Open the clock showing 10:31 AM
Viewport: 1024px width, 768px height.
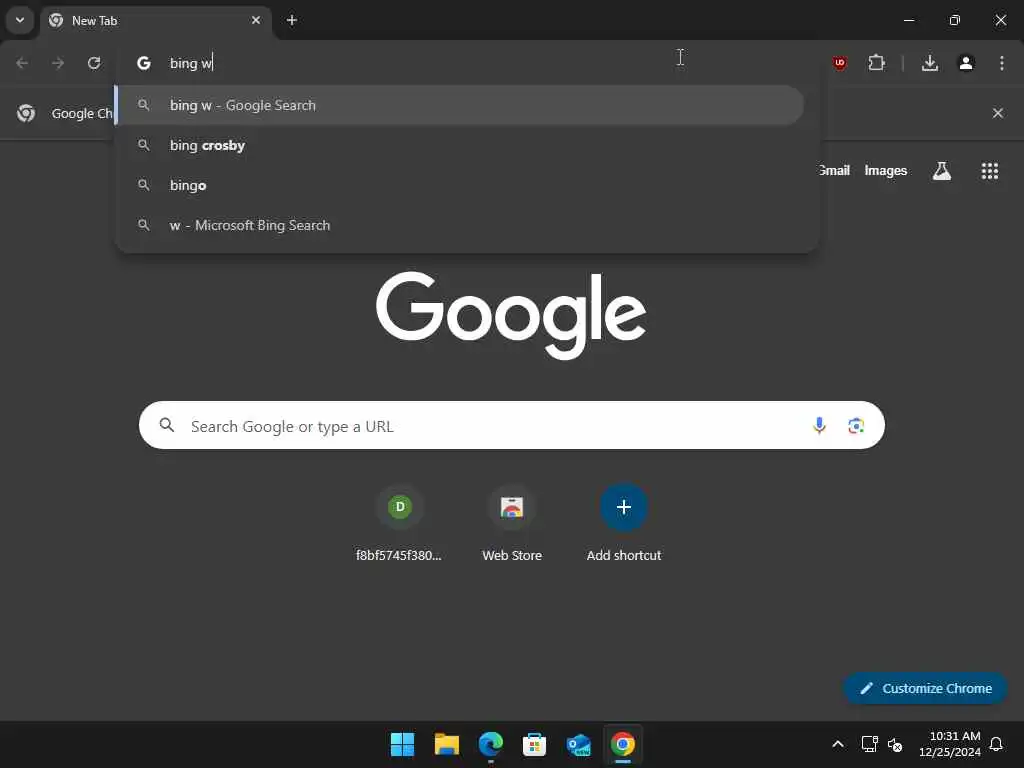(x=950, y=744)
